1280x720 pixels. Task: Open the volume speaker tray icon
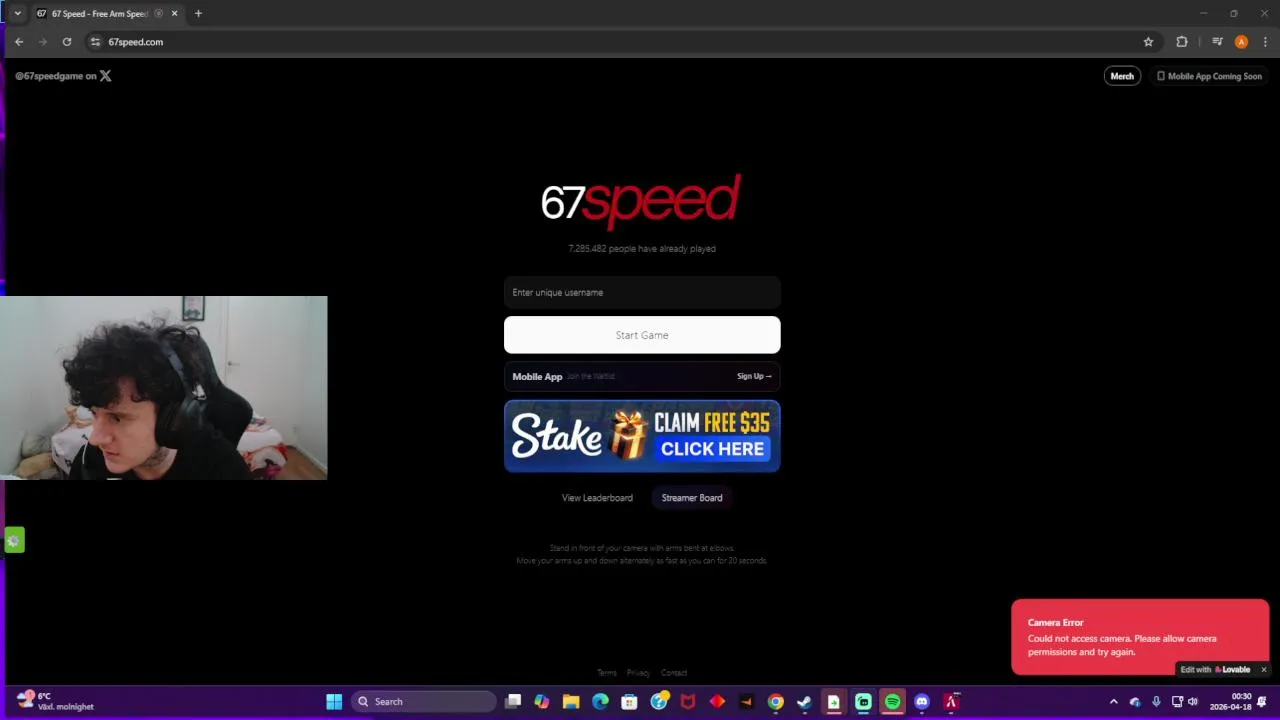click(x=1192, y=702)
